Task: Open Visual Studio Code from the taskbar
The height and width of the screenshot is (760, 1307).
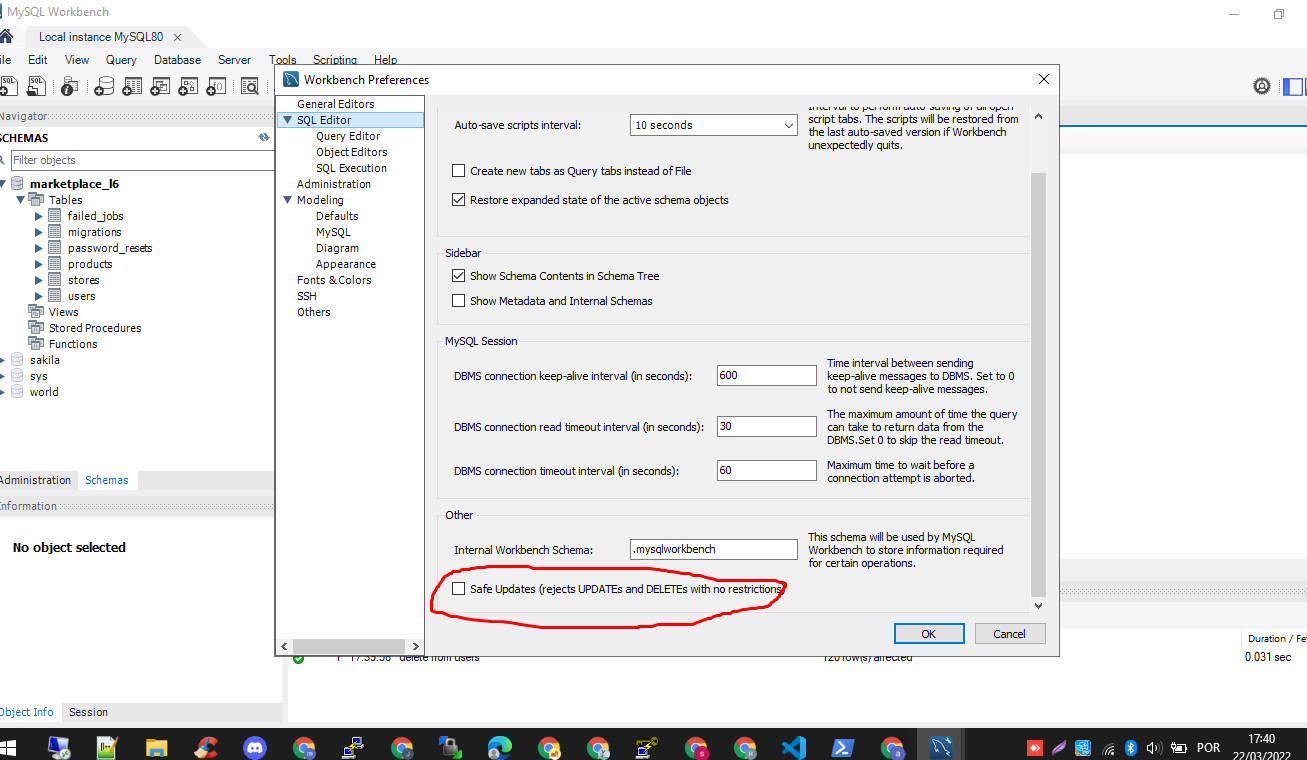Action: coord(794,747)
